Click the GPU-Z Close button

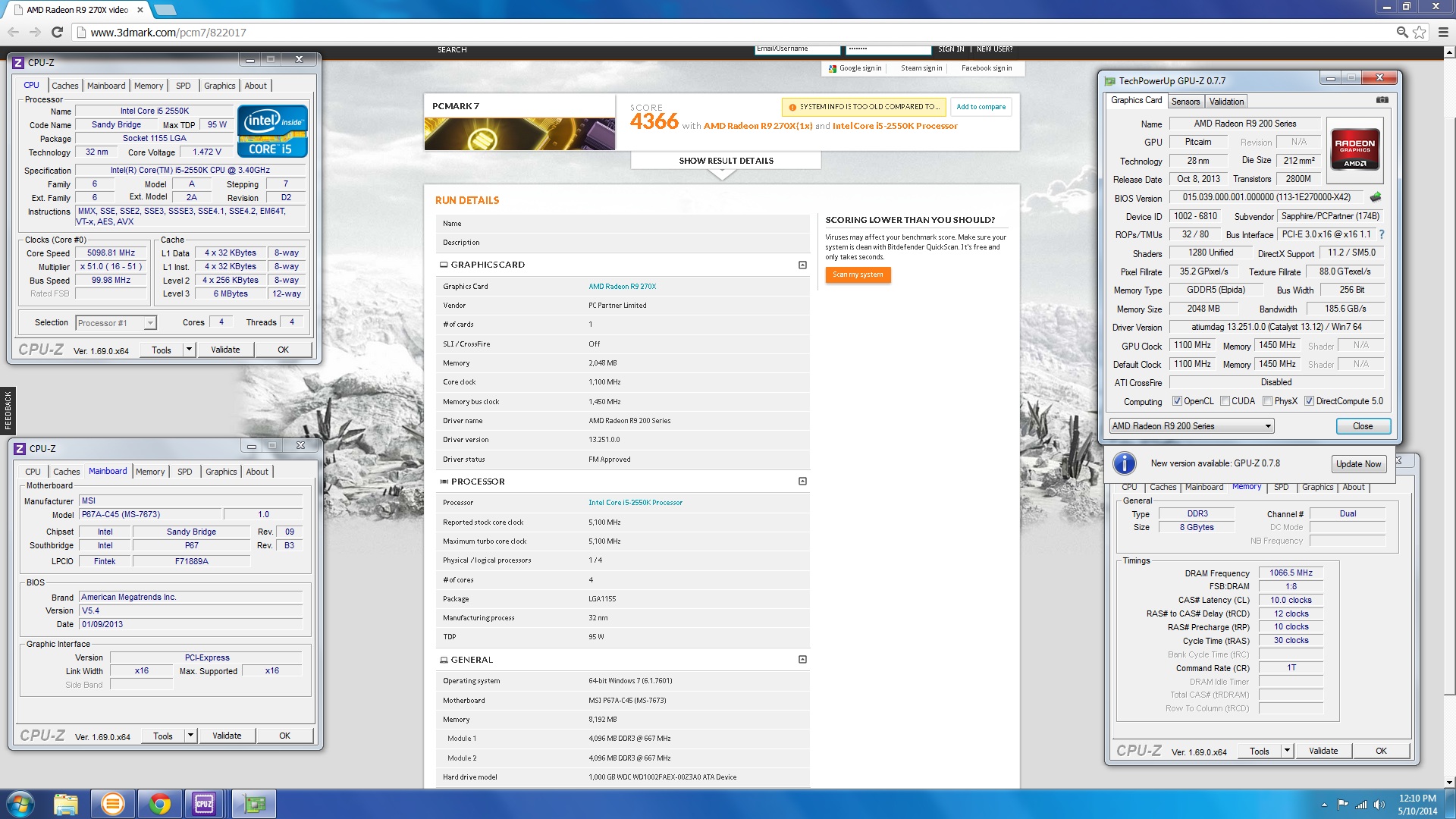[1363, 426]
